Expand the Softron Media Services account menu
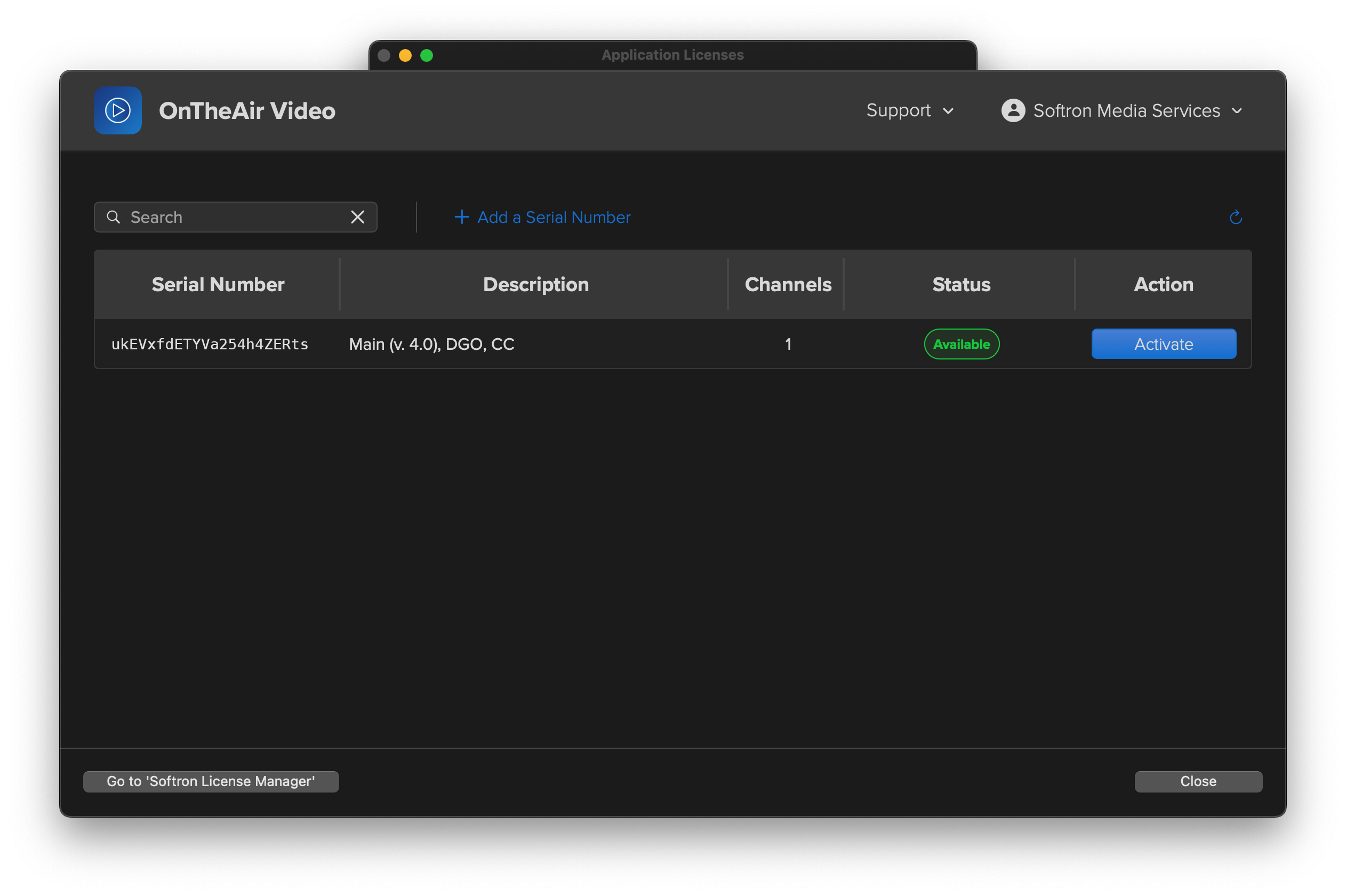 coord(1121,110)
